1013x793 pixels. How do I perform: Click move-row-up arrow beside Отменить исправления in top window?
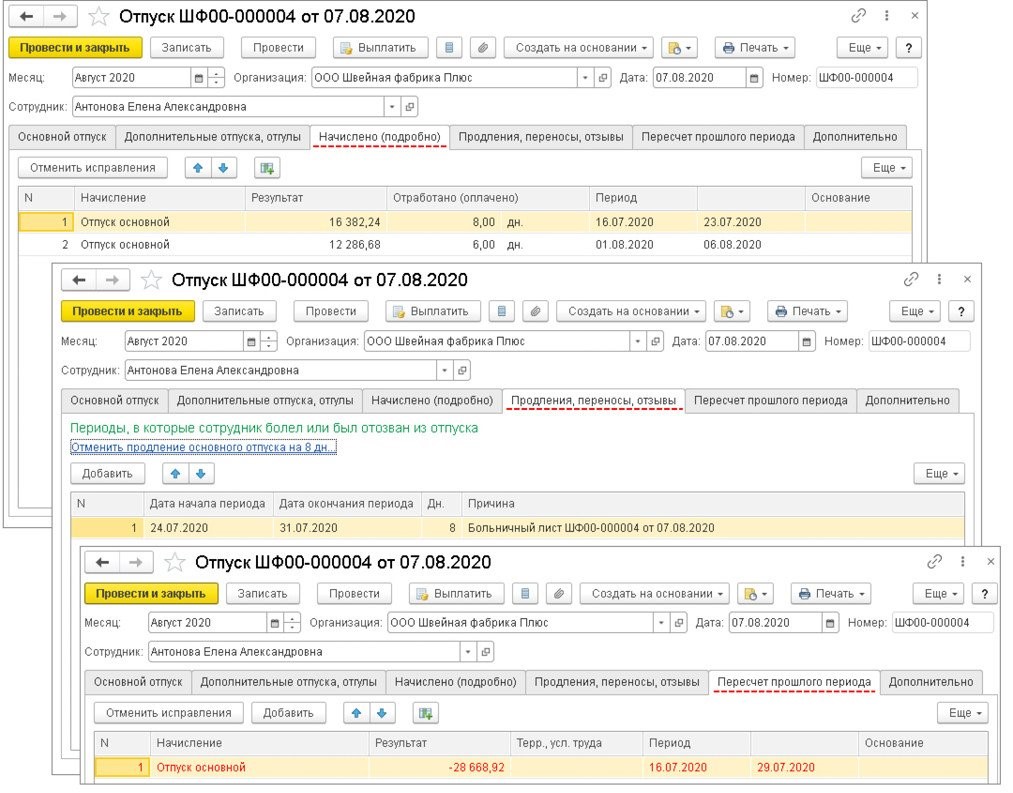coord(198,168)
